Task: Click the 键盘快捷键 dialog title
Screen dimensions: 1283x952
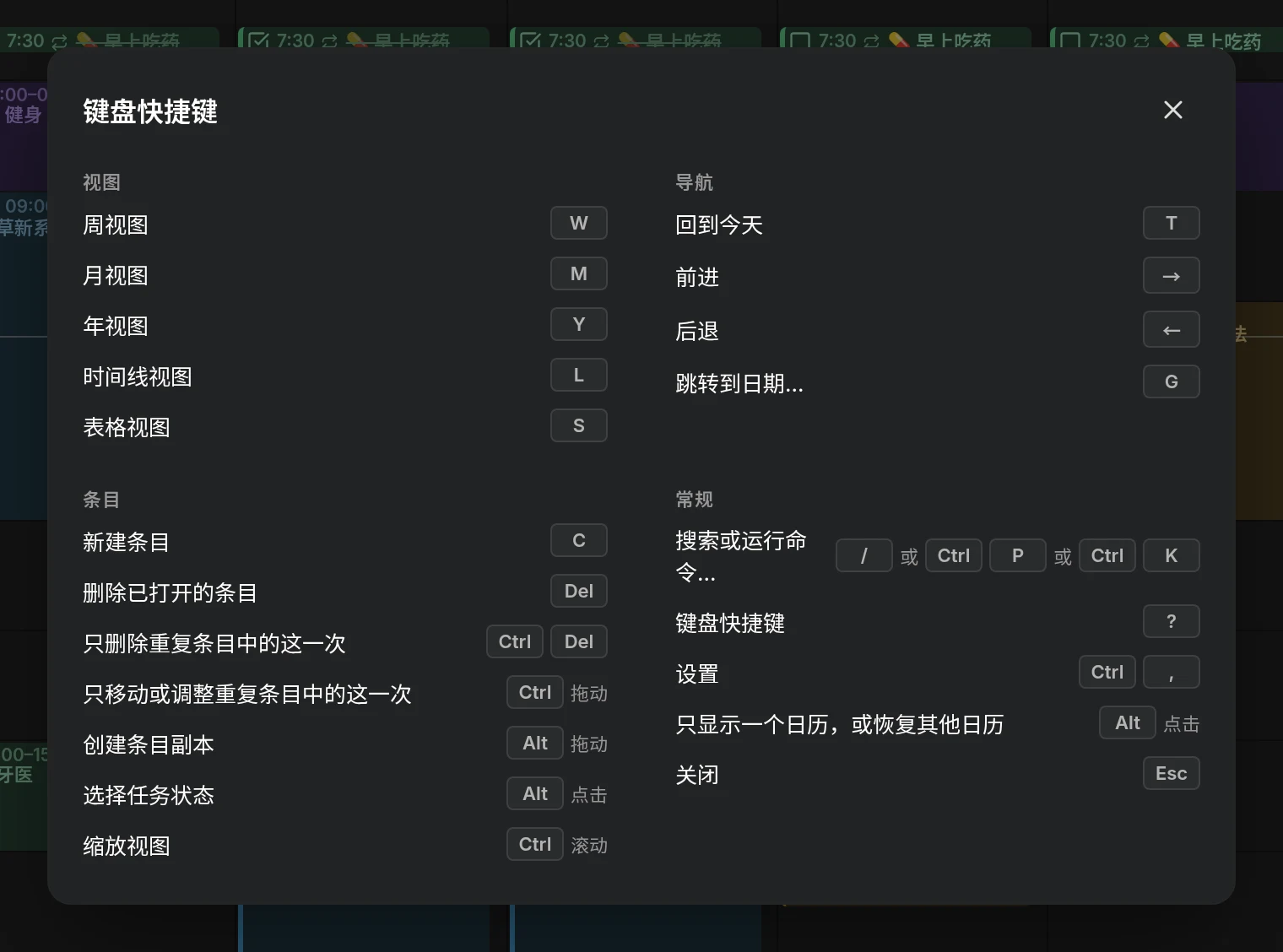Action: coord(150,111)
